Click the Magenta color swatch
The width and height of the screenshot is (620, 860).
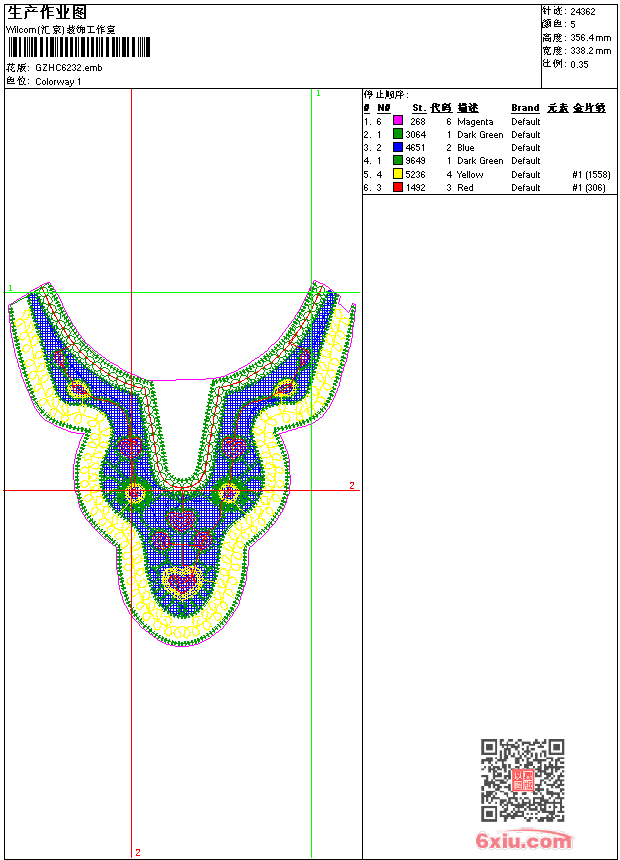pos(398,121)
